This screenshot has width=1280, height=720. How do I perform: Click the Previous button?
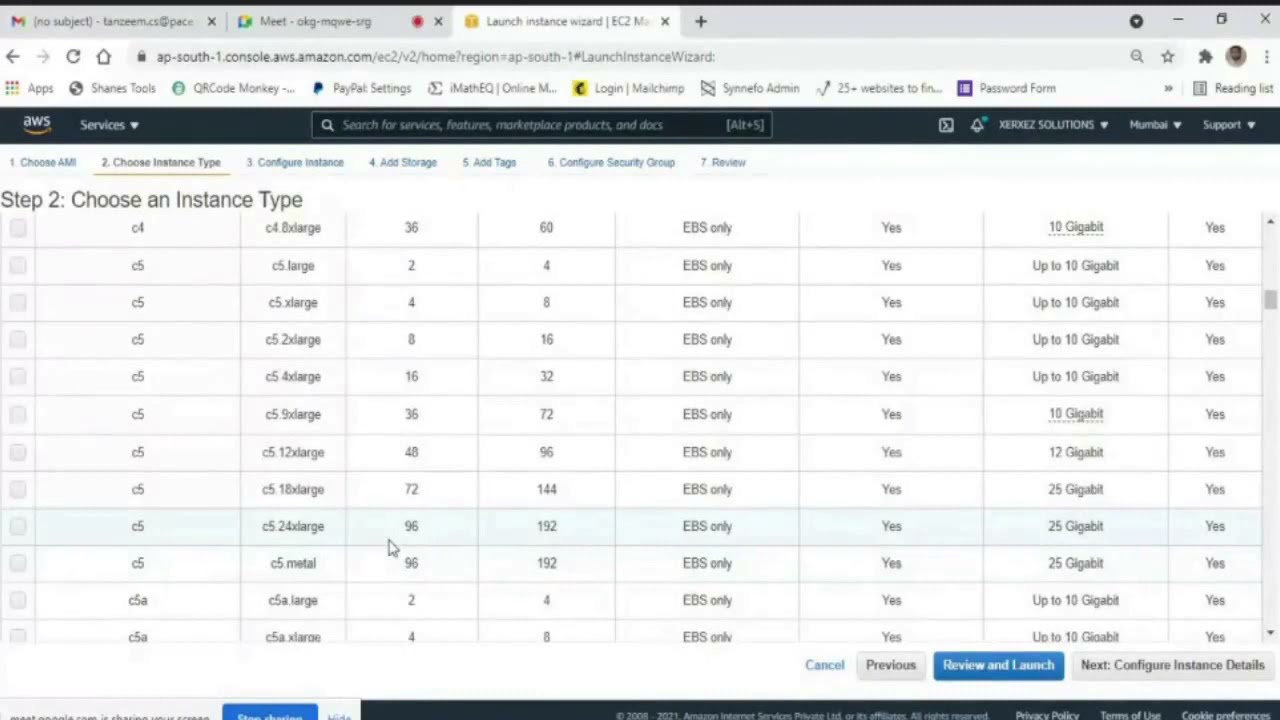891,665
